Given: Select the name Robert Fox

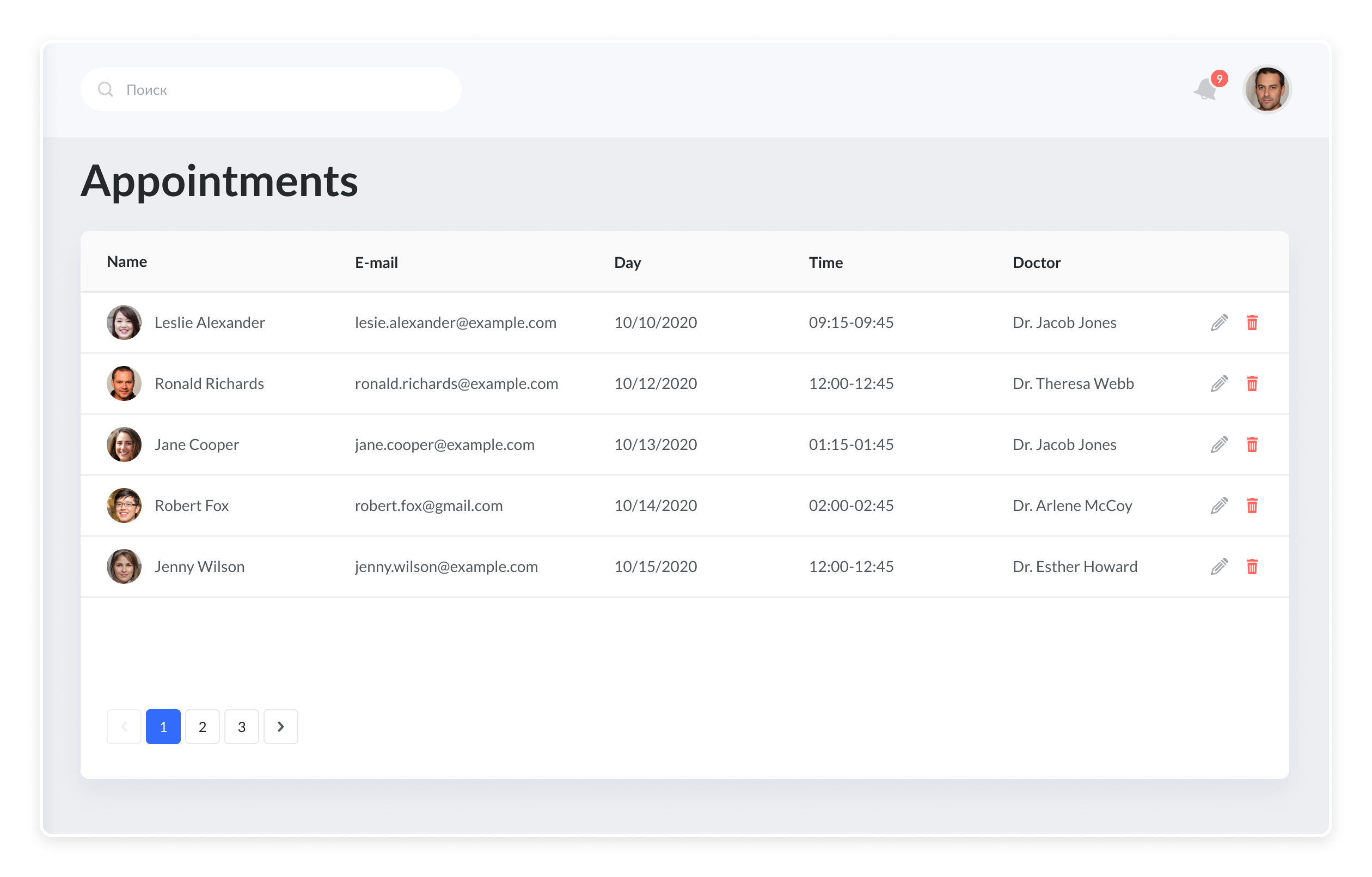Looking at the screenshot, I should [x=192, y=506].
